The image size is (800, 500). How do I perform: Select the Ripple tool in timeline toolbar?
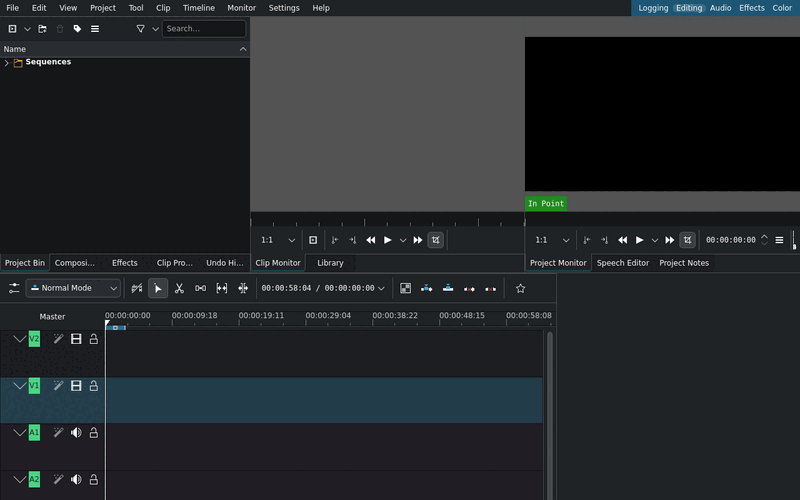(243, 288)
